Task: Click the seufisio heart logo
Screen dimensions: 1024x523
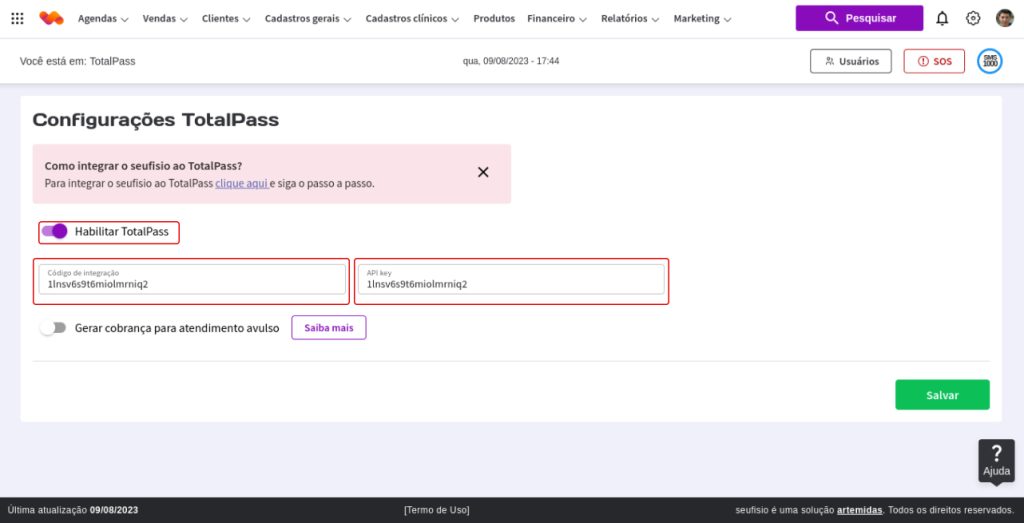Action: coord(51,18)
